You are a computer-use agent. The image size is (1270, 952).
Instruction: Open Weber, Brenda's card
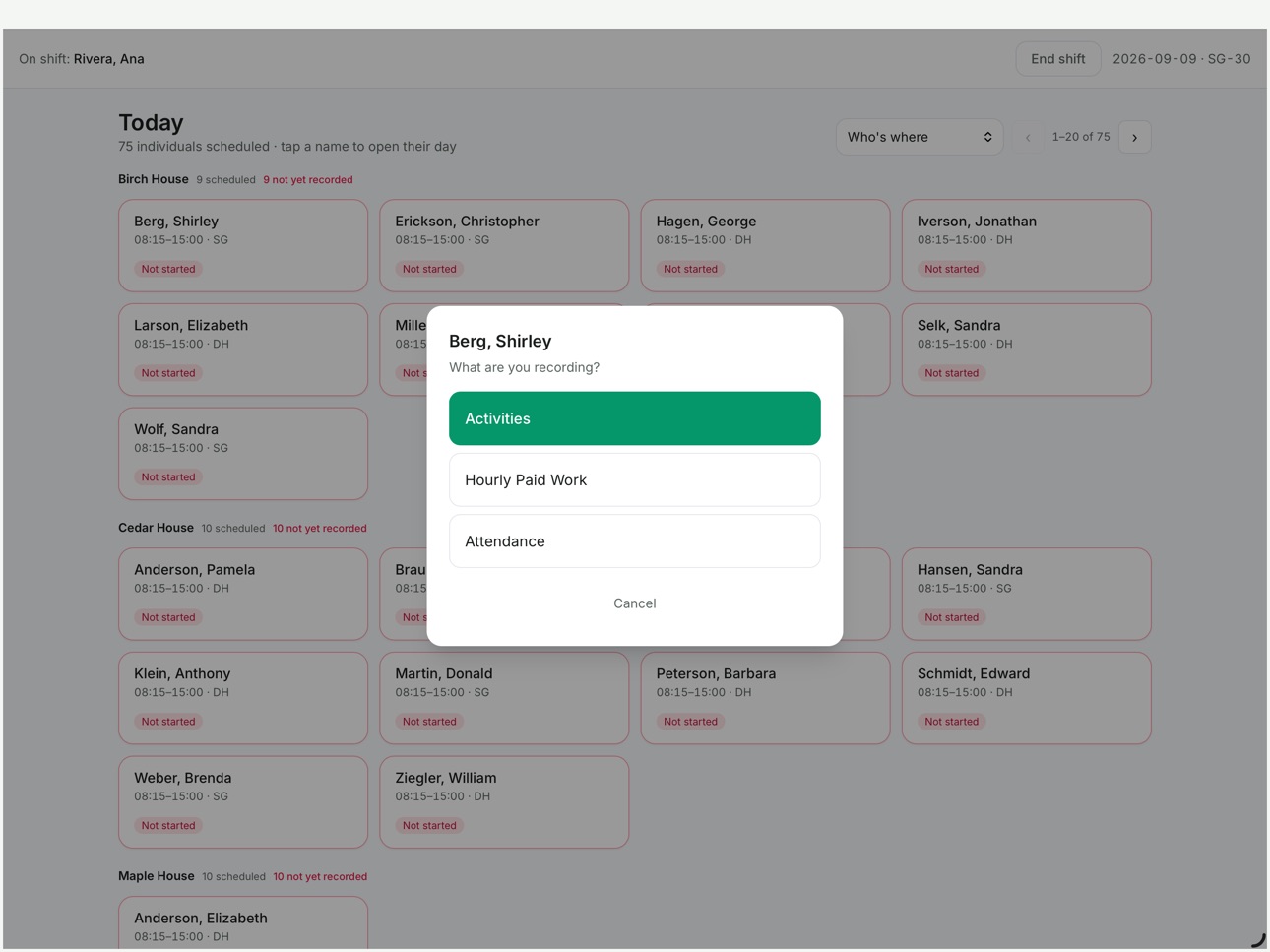click(x=243, y=802)
